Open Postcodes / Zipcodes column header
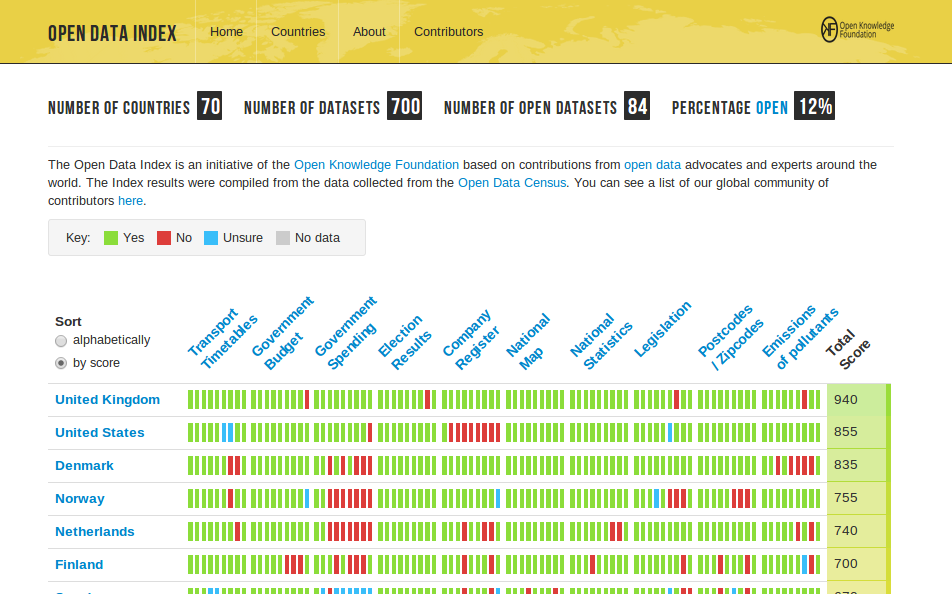 point(730,338)
